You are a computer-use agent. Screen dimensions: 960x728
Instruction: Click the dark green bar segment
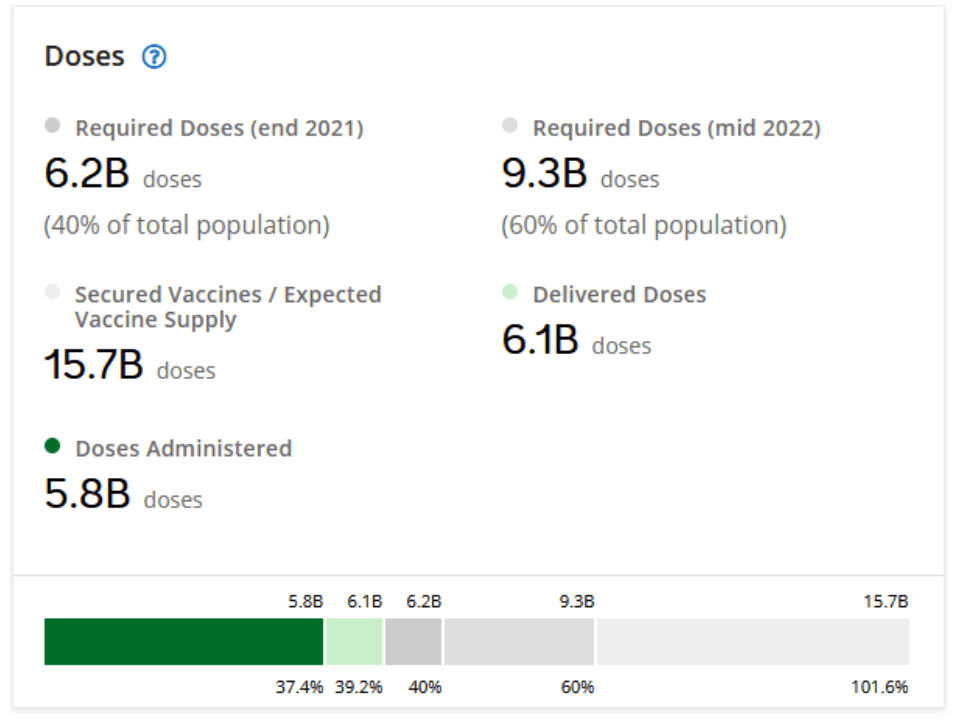(184, 641)
